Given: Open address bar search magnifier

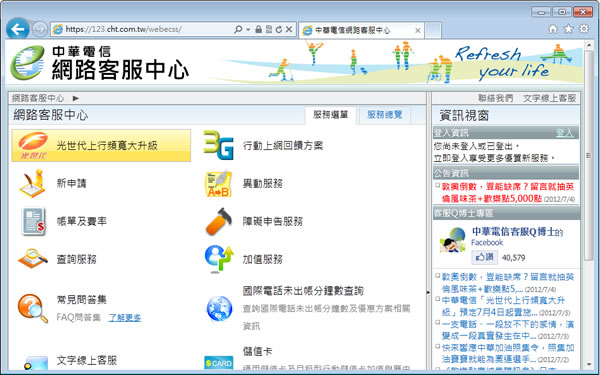Looking at the screenshot, I should pos(238,29).
